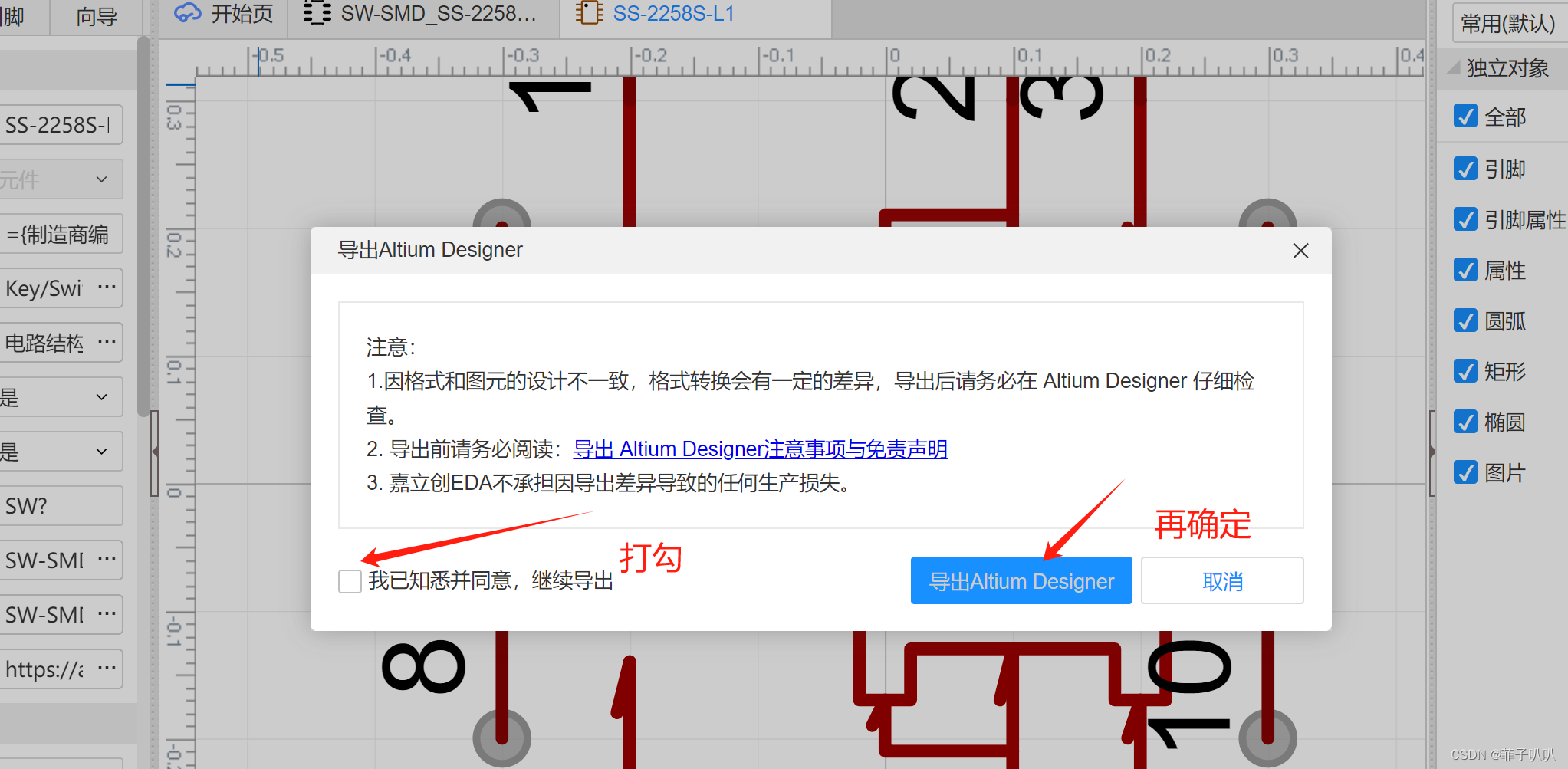
Task: Toggle the 全部 filter checkbox
Action: tap(1465, 117)
